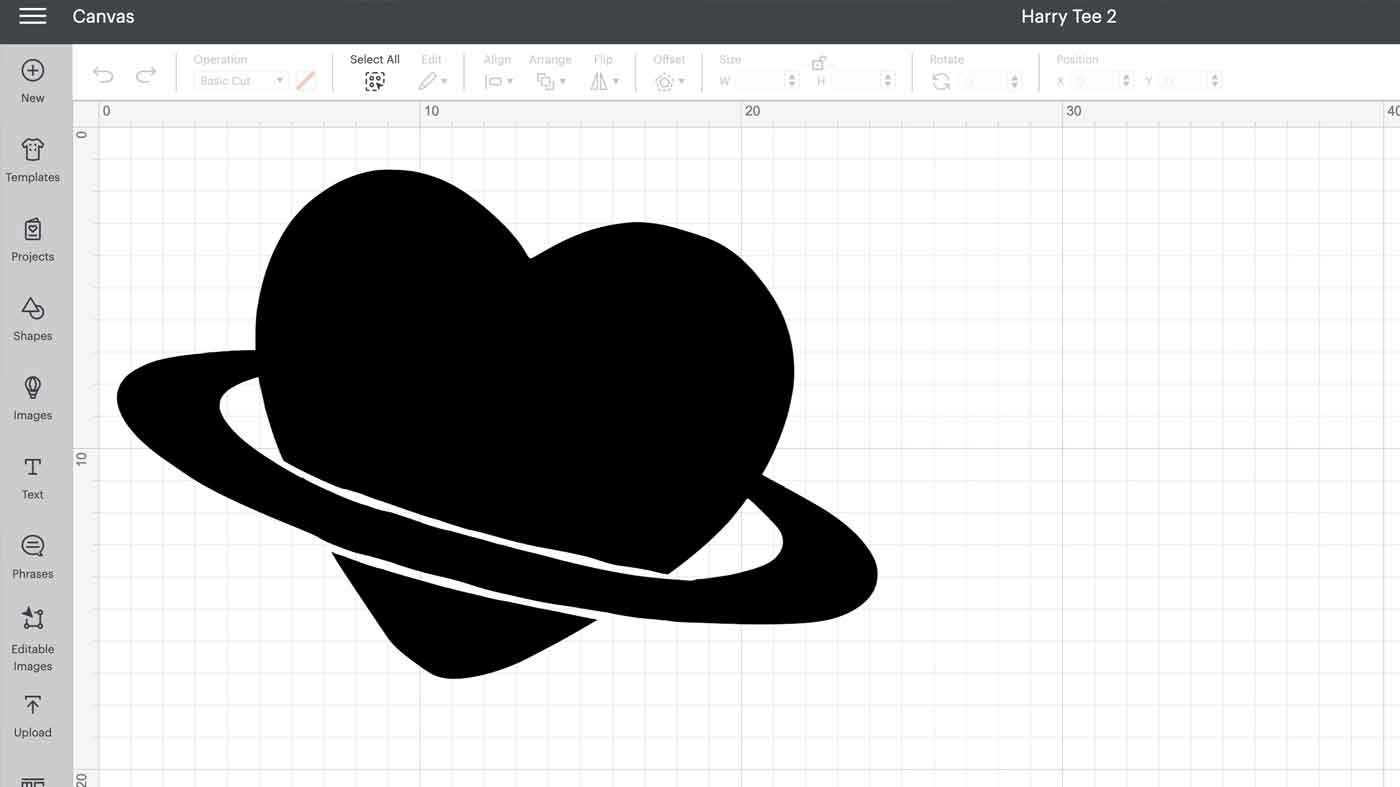Open the Shapes panel
Screen dimensions: 1400x787
(x=33, y=319)
